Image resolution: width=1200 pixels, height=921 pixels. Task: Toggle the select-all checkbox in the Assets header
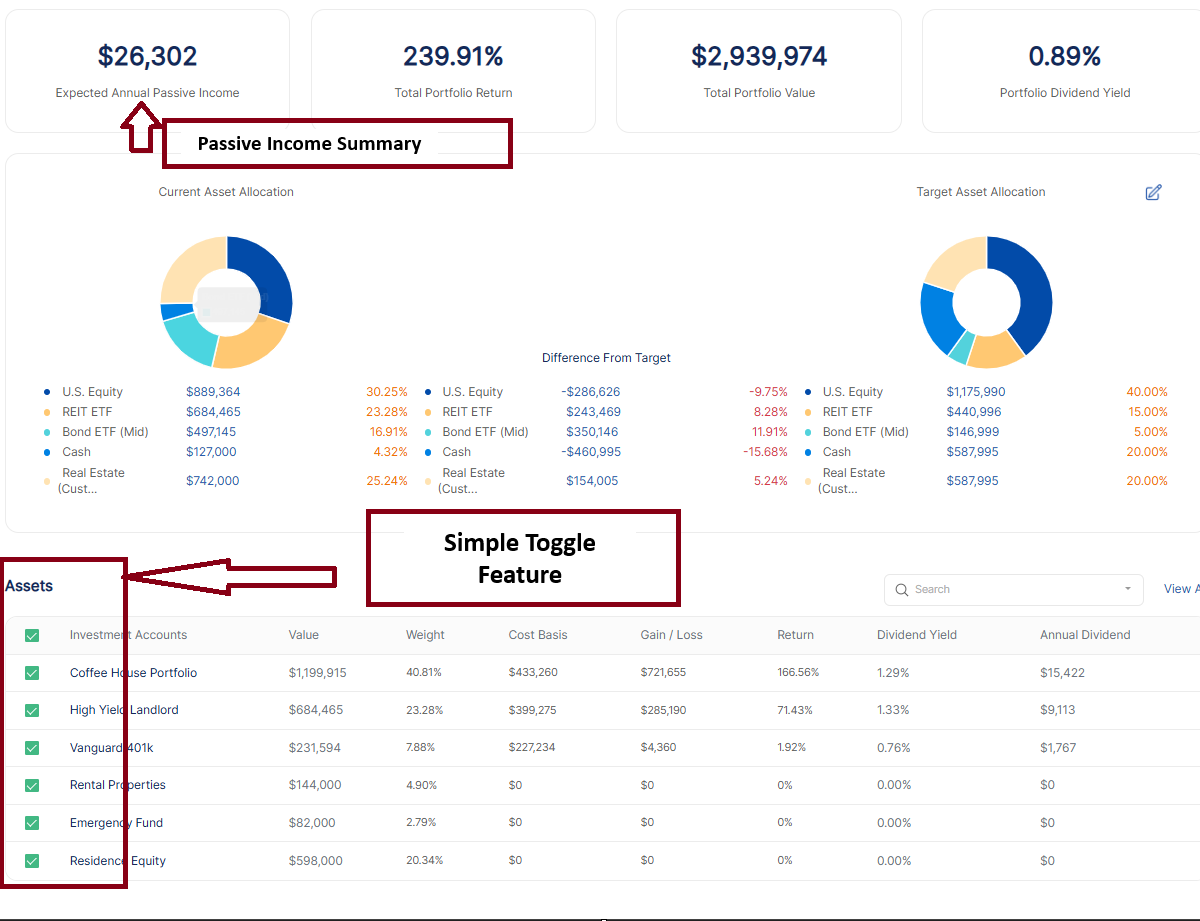(x=32, y=635)
